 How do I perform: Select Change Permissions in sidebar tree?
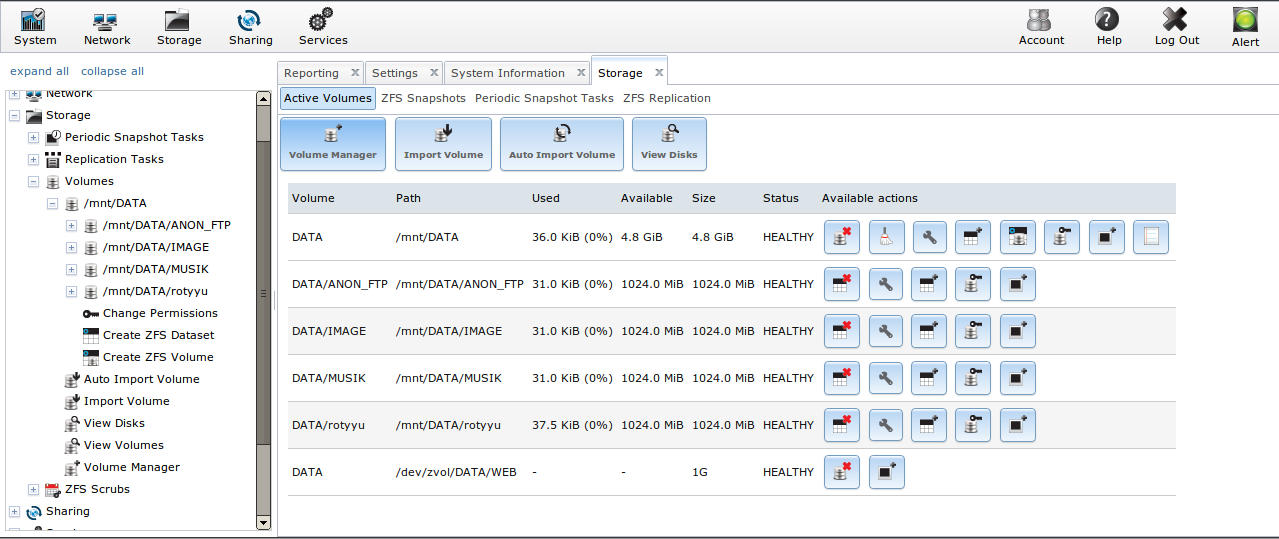[160, 313]
